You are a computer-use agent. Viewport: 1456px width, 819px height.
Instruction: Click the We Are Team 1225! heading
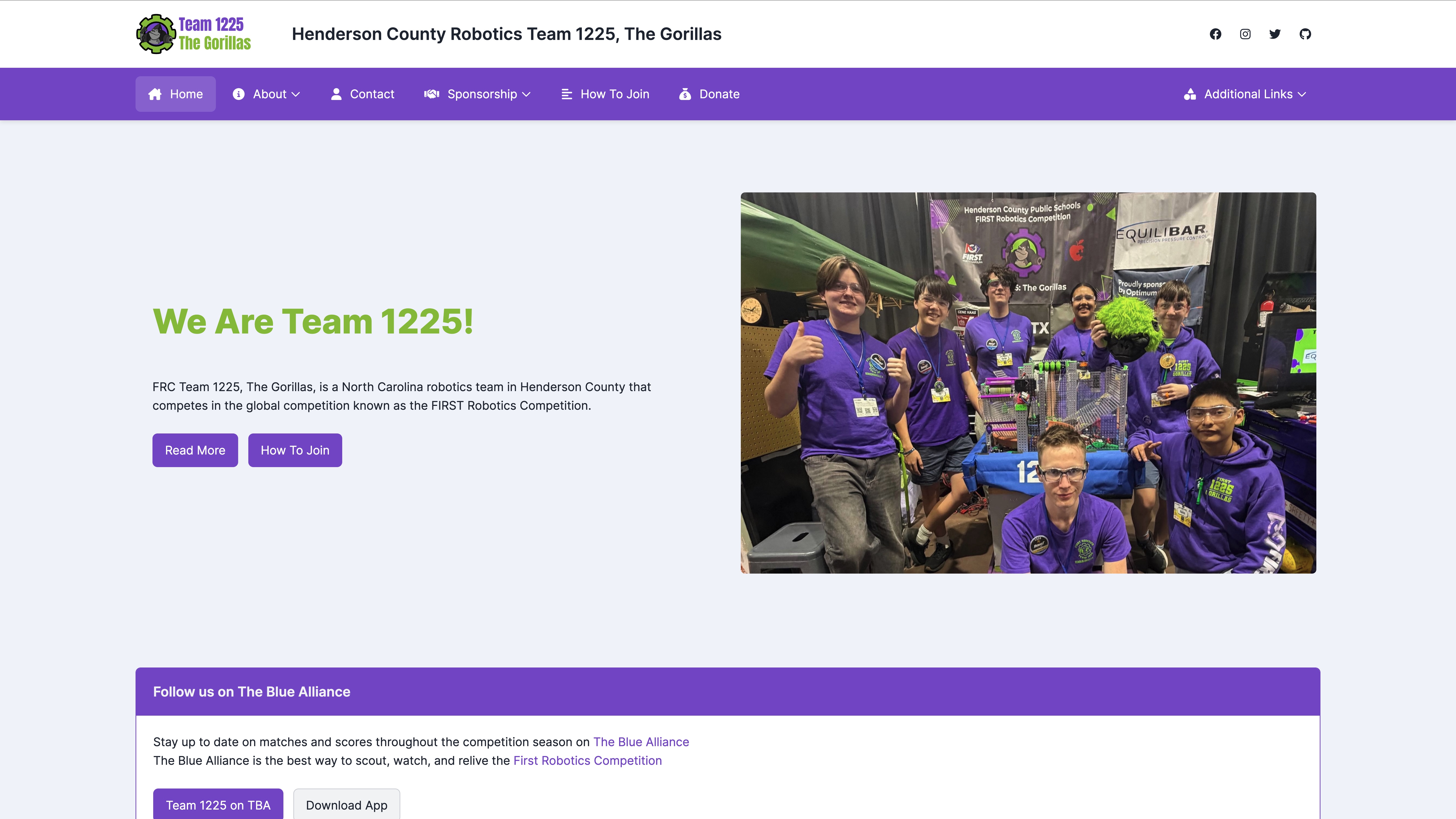[313, 321]
